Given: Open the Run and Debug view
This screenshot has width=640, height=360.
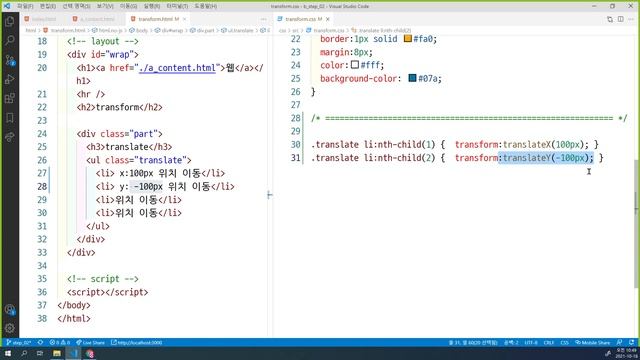Looking at the screenshot, I should (10, 79).
